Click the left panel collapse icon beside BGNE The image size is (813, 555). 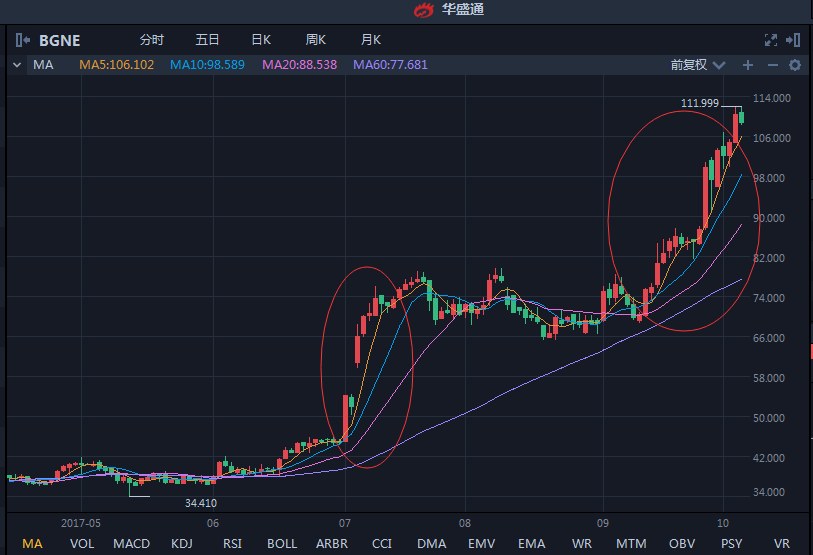[23, 41]
